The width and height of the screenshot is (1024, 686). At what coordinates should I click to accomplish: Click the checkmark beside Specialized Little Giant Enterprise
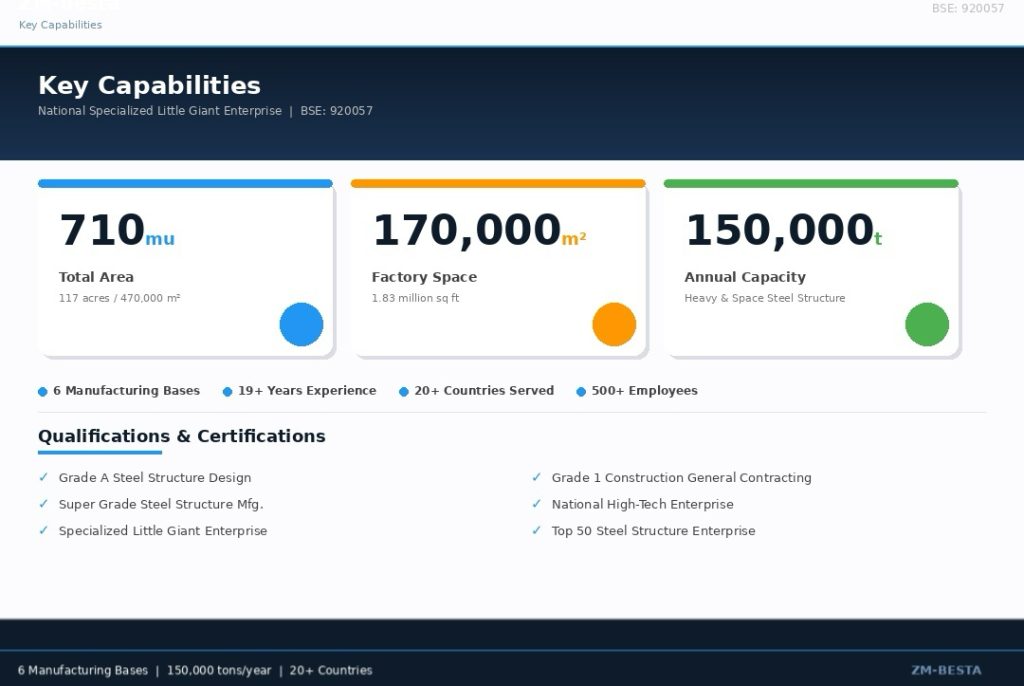click(x=44, y=531)
